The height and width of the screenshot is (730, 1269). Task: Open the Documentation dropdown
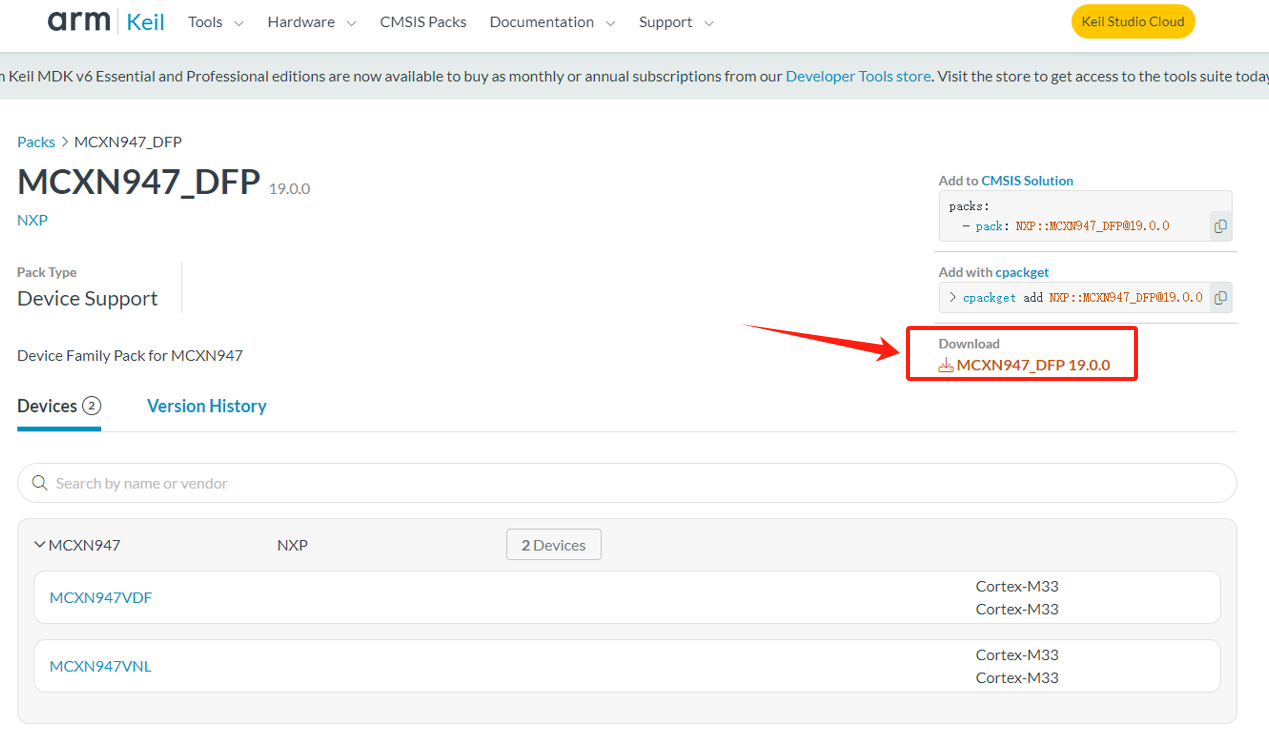point(553,22)
